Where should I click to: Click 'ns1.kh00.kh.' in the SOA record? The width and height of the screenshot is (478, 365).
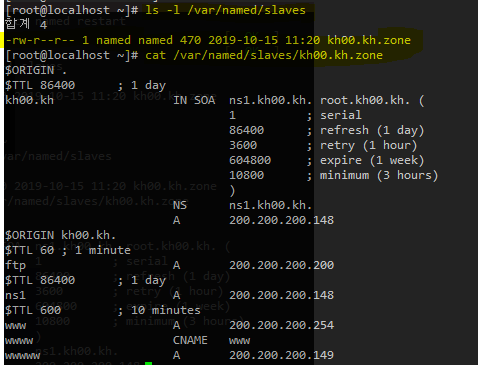[x=270, y=100]
